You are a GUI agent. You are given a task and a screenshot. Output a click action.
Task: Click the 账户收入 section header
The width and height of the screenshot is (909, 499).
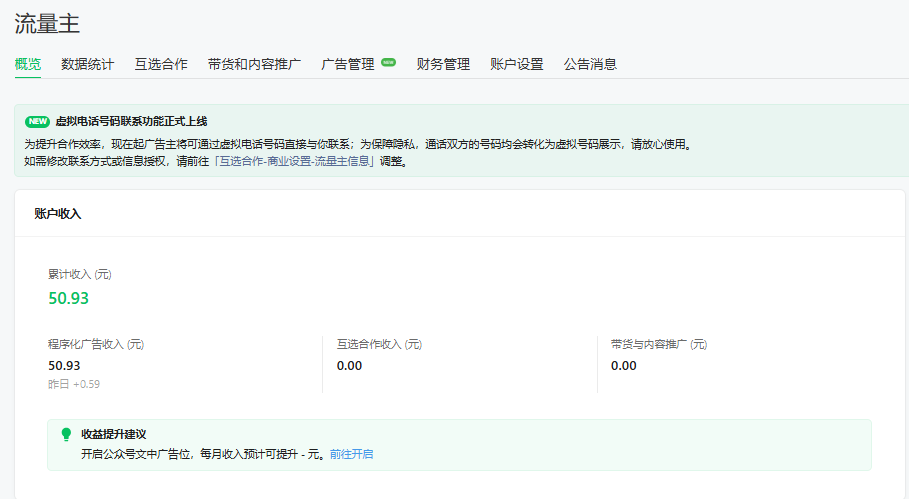click(58, 213)
